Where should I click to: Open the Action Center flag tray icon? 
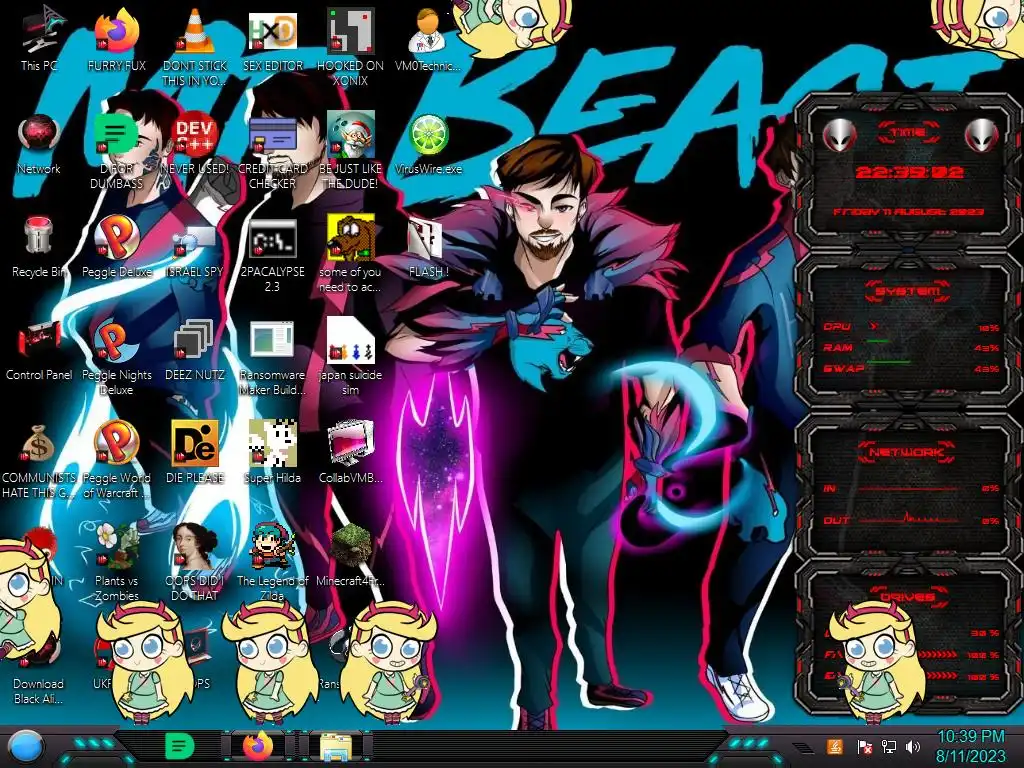(x=865, y=747)
